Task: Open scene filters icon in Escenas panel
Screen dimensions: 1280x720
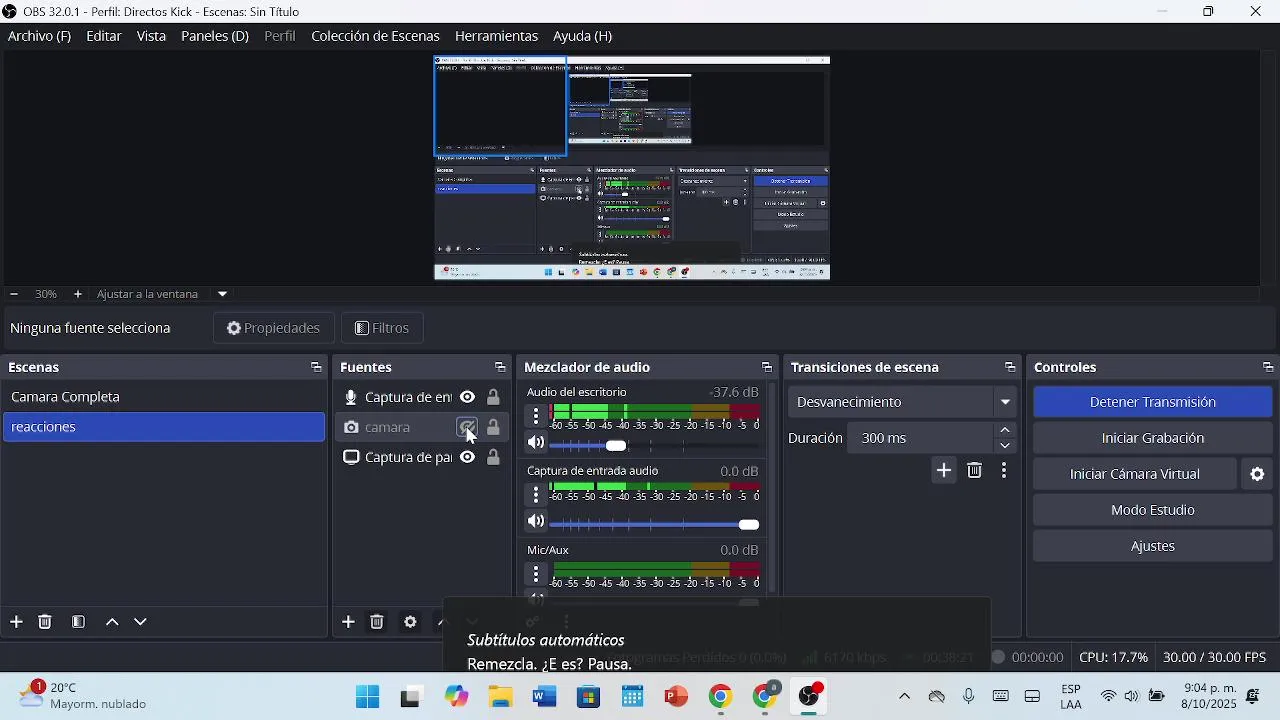Action: coord(78,622)
